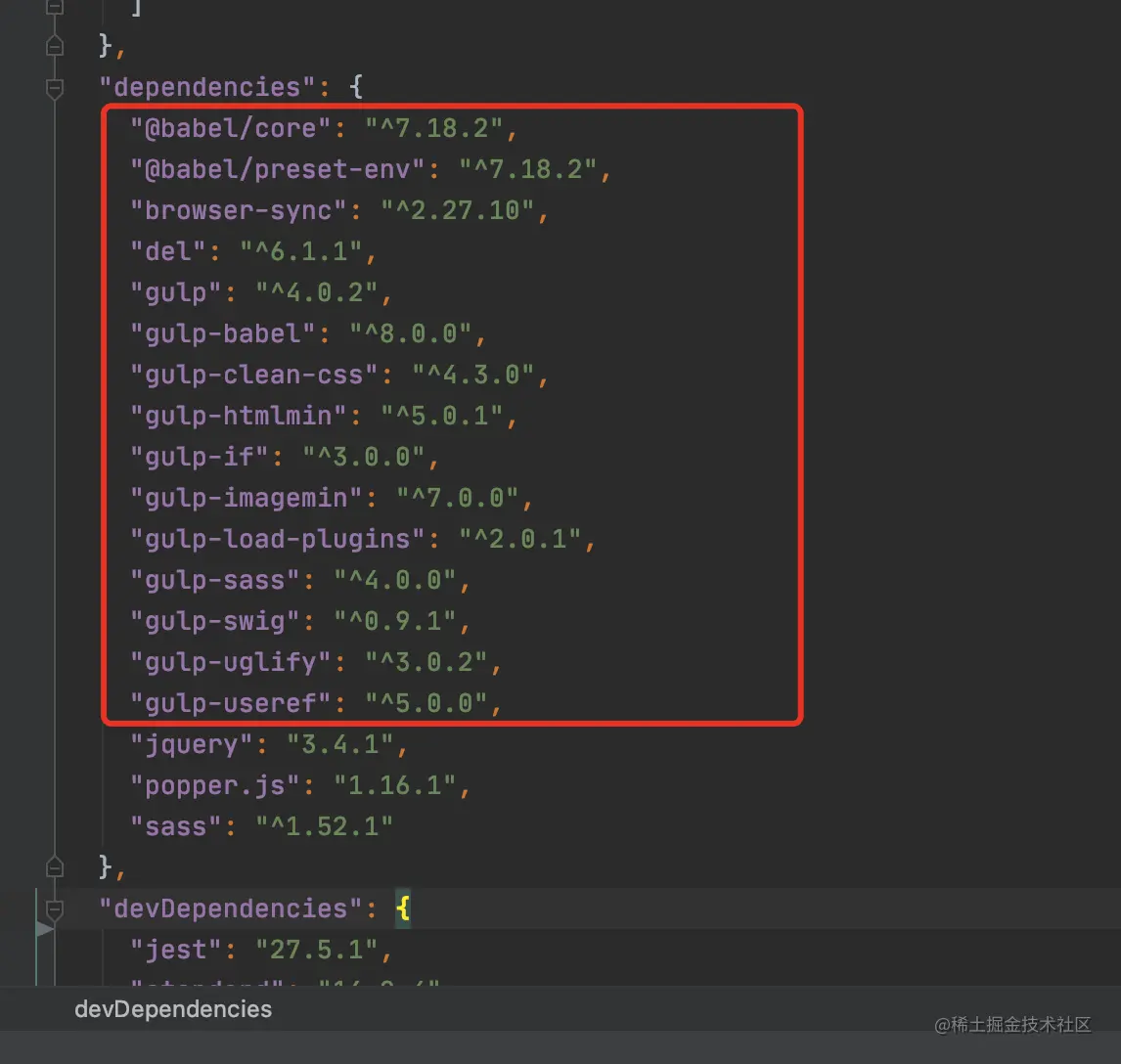The height and width of the screenshot is (1064, 1121).
Task: Click the "gulp-uglify" key
Action: pos(230,662)
